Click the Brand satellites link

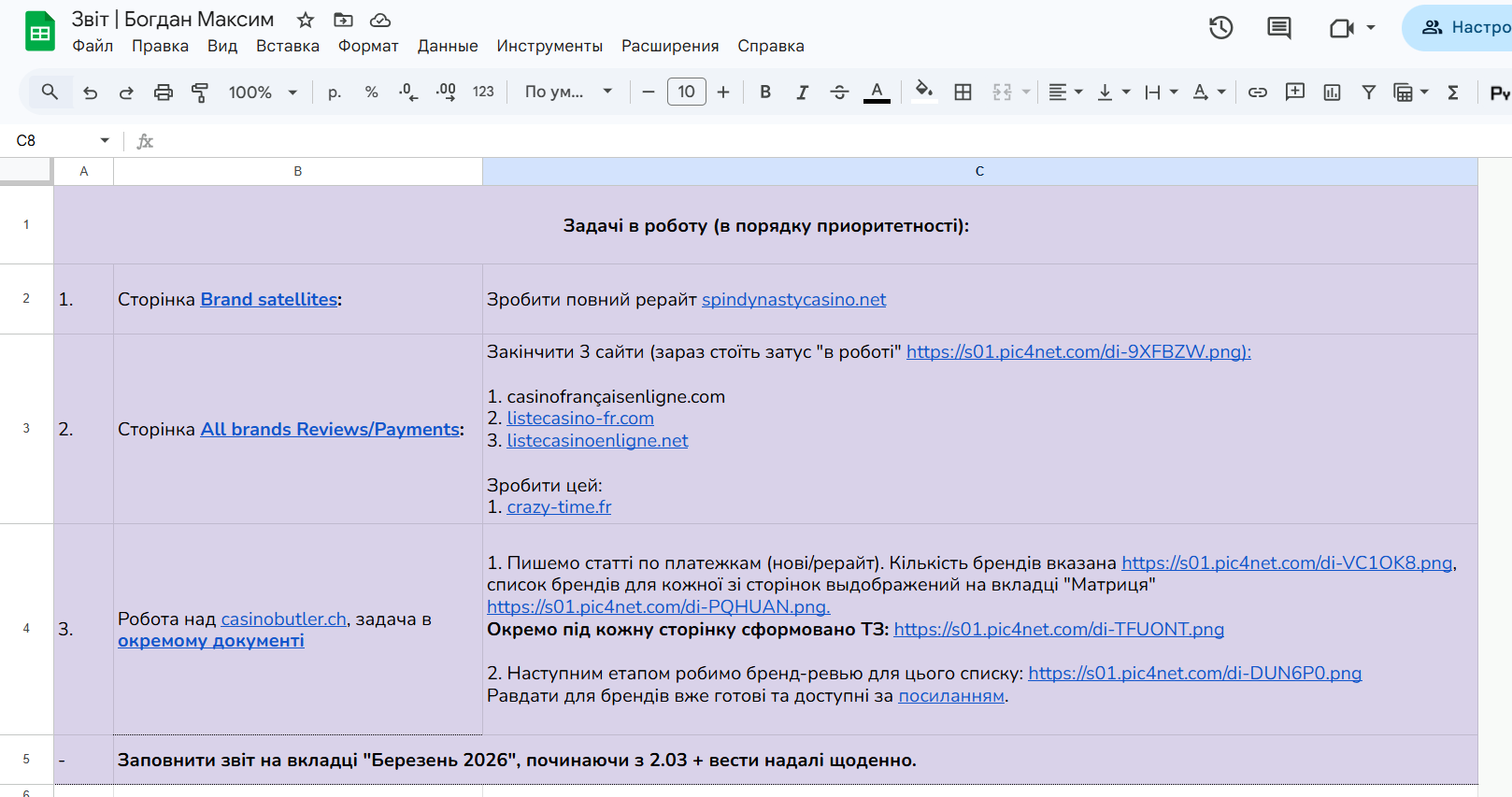(269, 300)
